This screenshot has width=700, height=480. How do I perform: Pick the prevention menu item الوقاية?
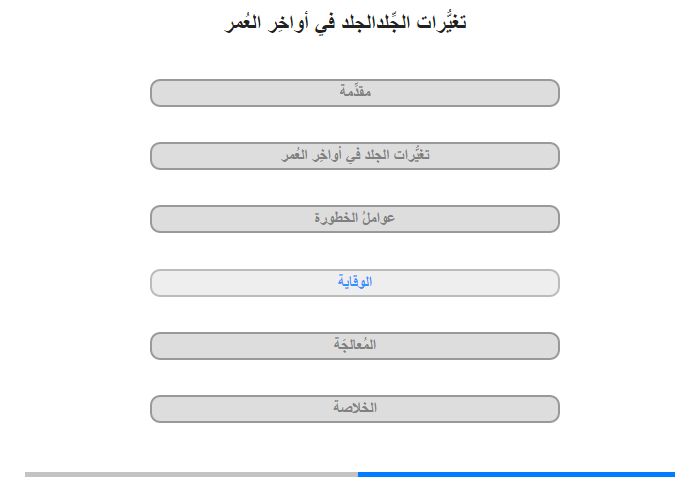(x=355, y=283)
